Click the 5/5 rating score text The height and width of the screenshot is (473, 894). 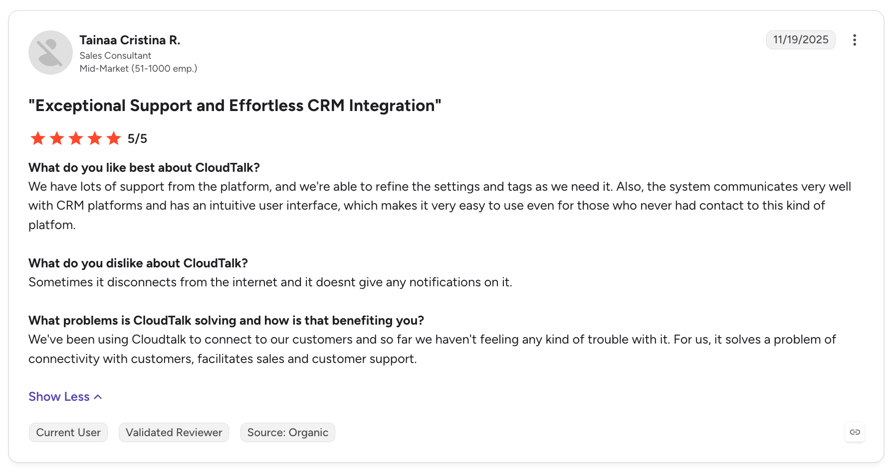pos(137,138)
